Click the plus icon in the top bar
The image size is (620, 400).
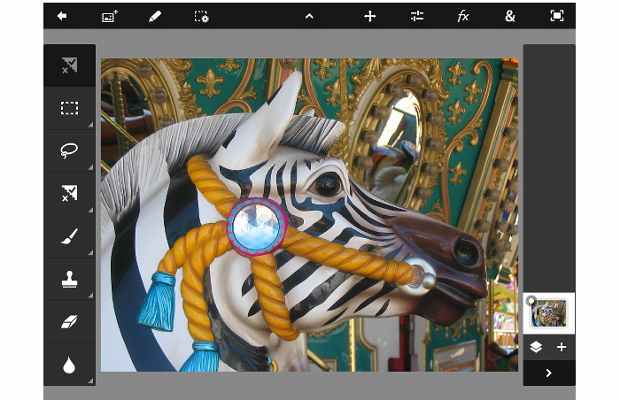[x=370, y=16]
